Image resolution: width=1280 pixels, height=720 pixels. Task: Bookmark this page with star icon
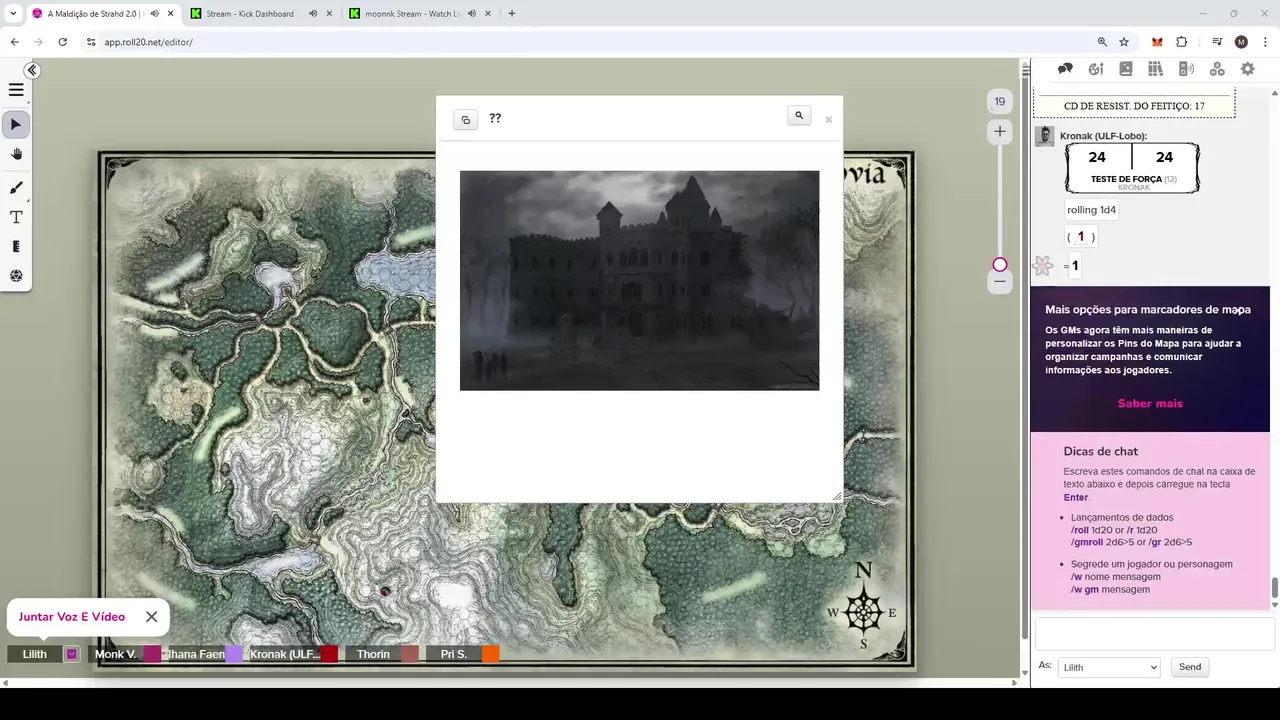coord(1124,42)
